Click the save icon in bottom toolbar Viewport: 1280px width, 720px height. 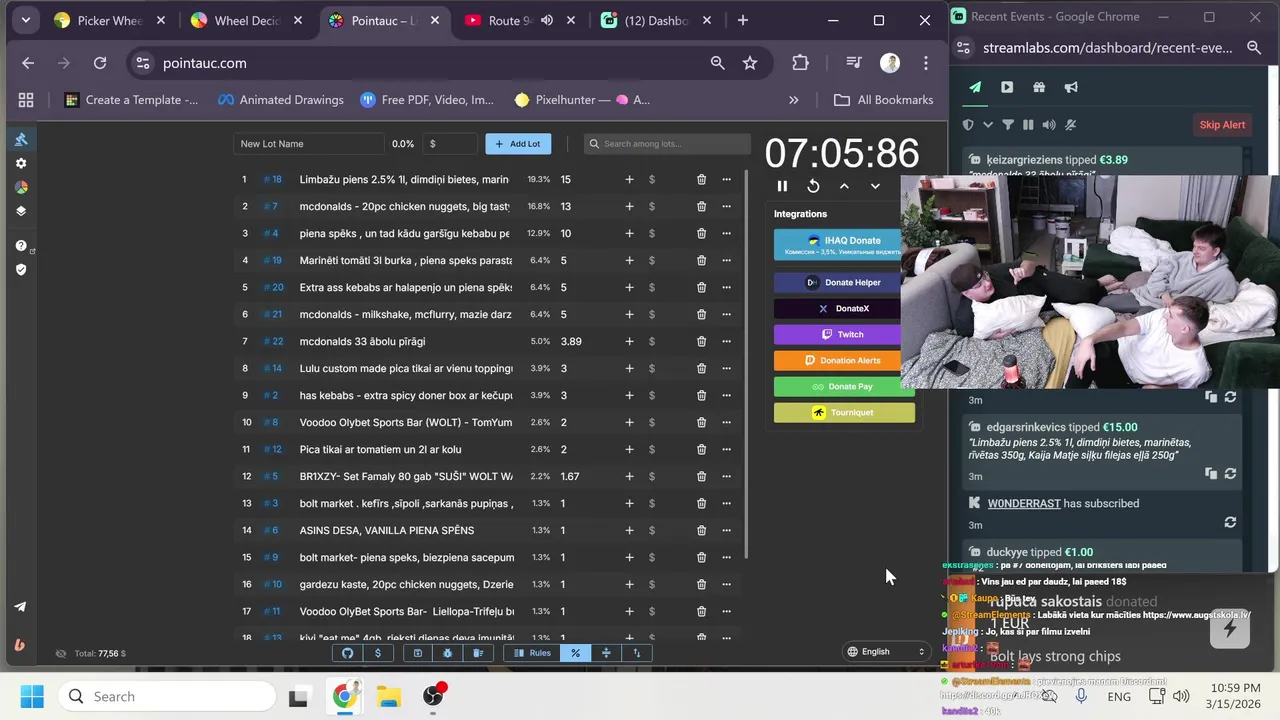418,653
